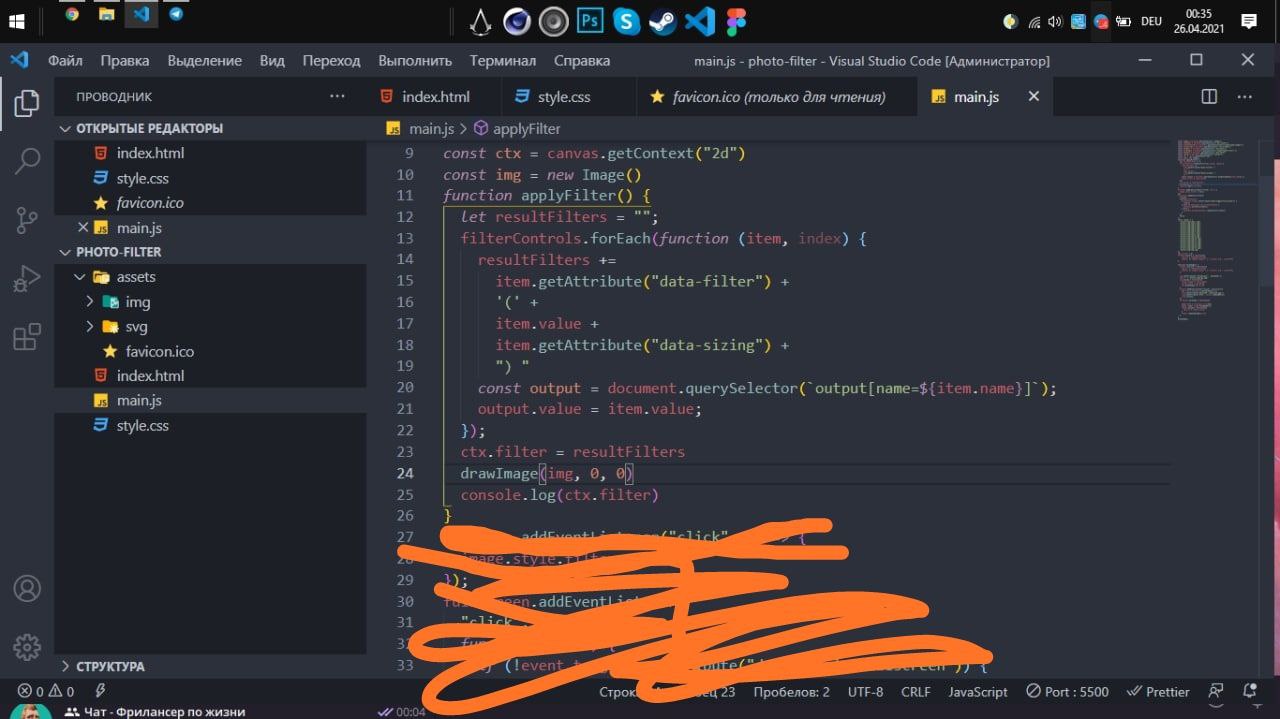Open the Accounts menu icon
Screen dimensions: 1280x719
(27, 588)
